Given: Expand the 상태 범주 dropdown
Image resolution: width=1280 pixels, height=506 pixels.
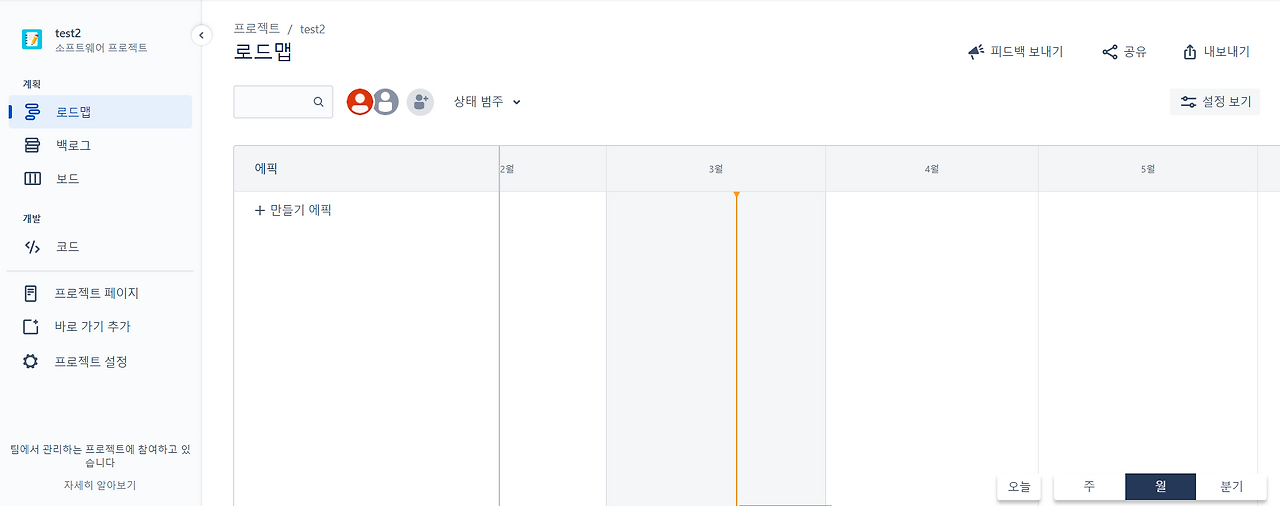Looking at the screenshot, I should coord(487,102).
